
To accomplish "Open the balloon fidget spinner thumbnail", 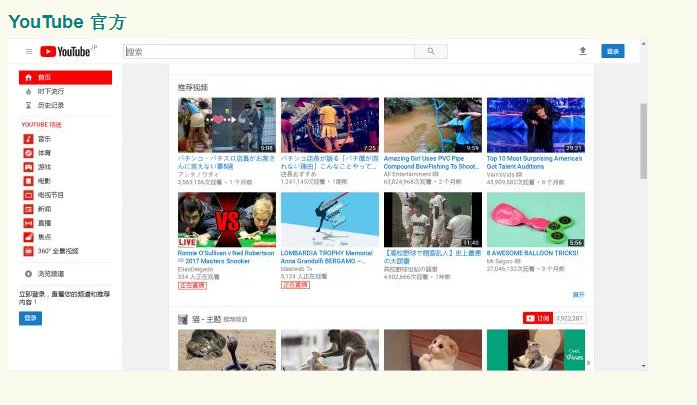I will tap(536, 220).
